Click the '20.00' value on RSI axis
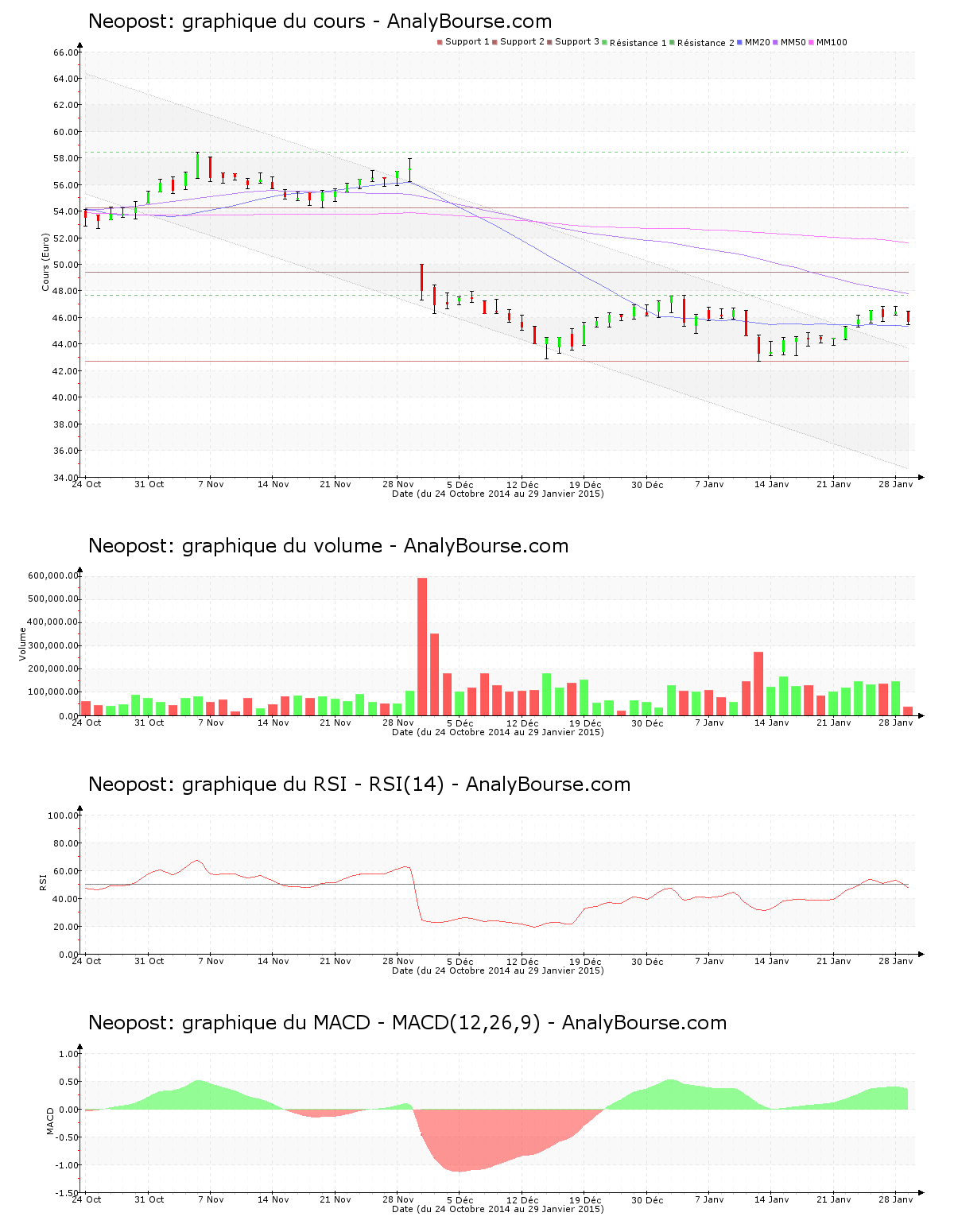The height and width of the screenshot is (1232, 954). pyautogui.click(x=66, y=927)
